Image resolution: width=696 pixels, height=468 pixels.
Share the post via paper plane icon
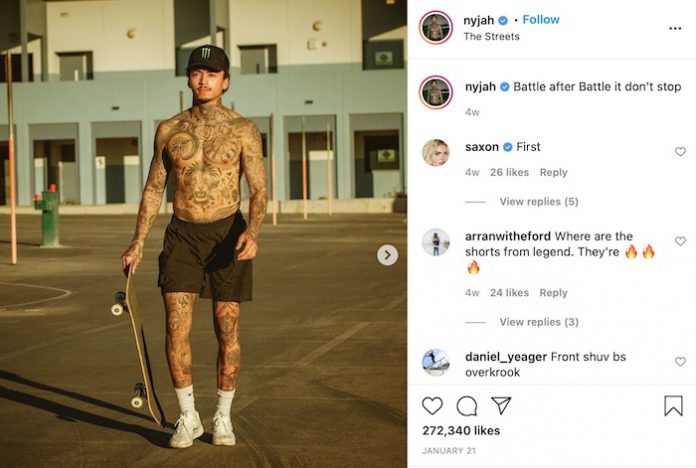pos(501,406)
